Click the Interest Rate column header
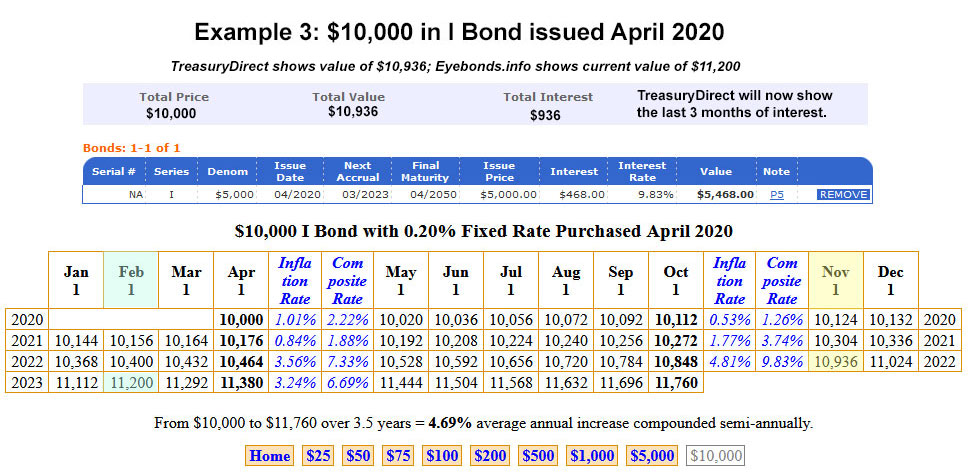Screen dimensions: 971x475 point(642,171)
